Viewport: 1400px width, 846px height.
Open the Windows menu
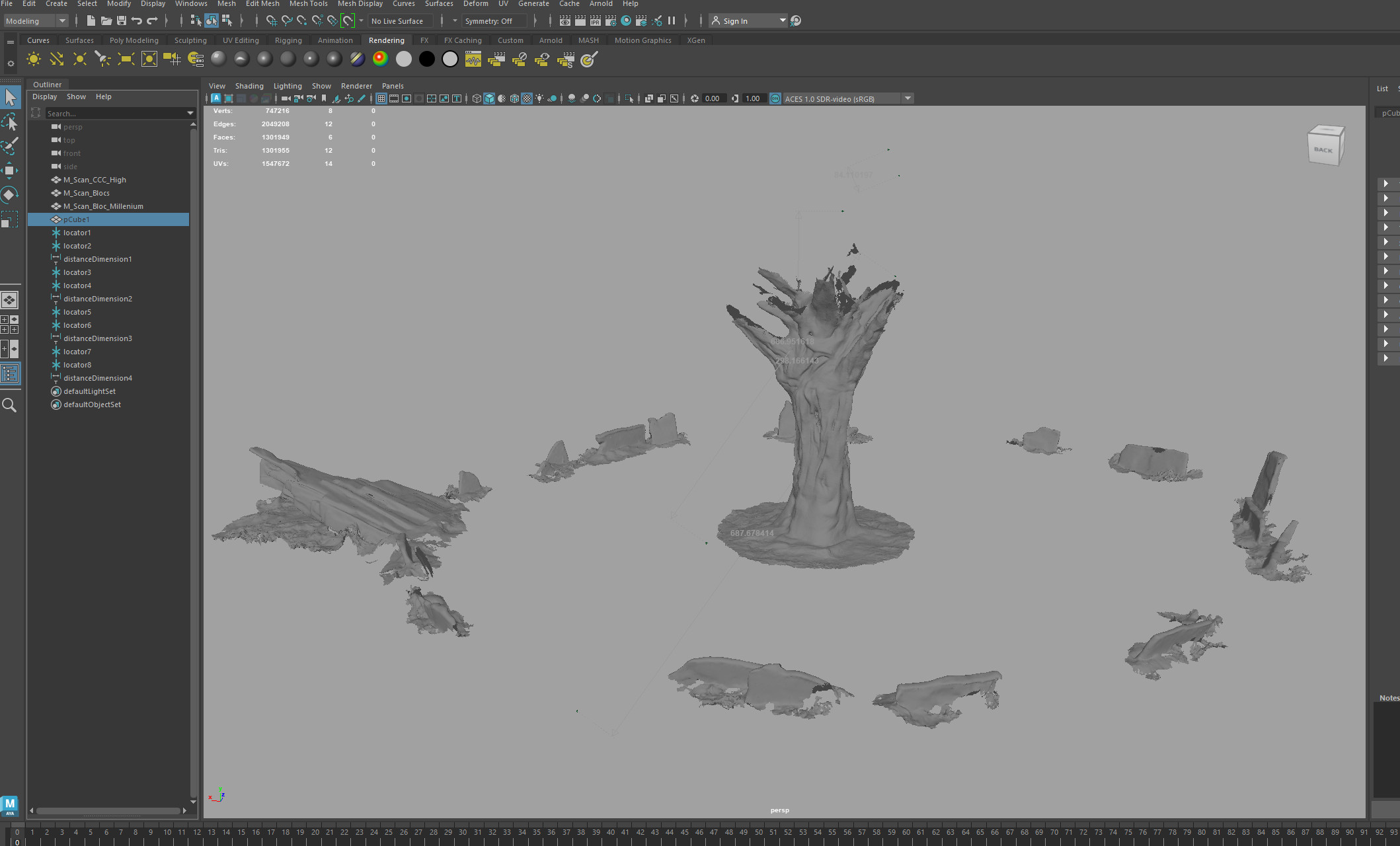[191, 4]
